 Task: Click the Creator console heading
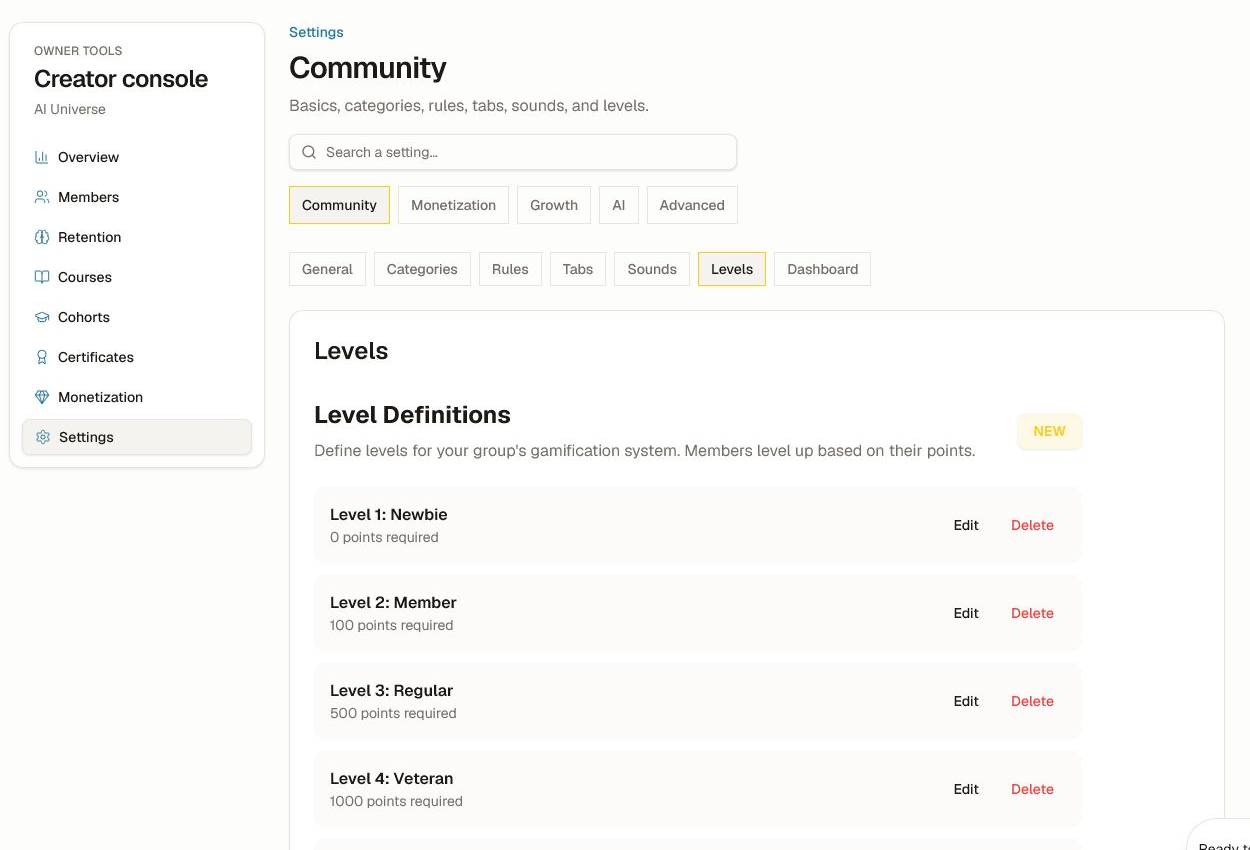point(121,79)
